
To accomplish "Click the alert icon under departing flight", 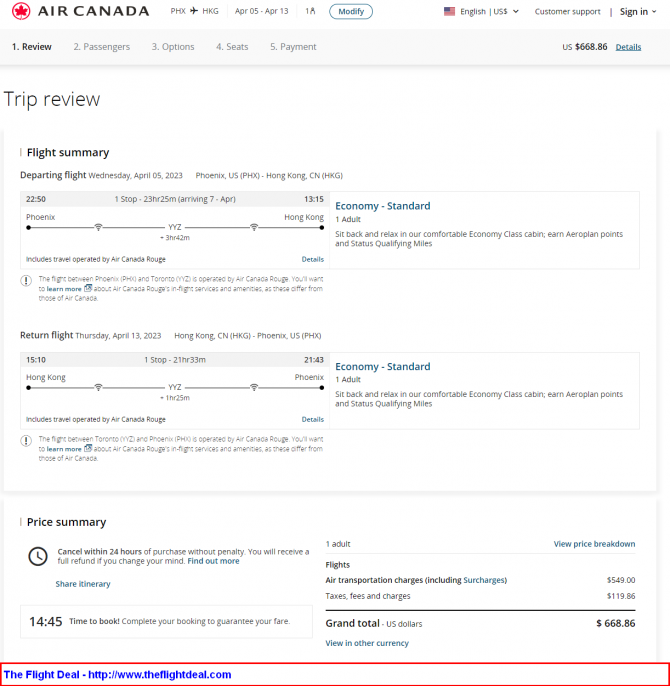I will [x=26, y=280].
